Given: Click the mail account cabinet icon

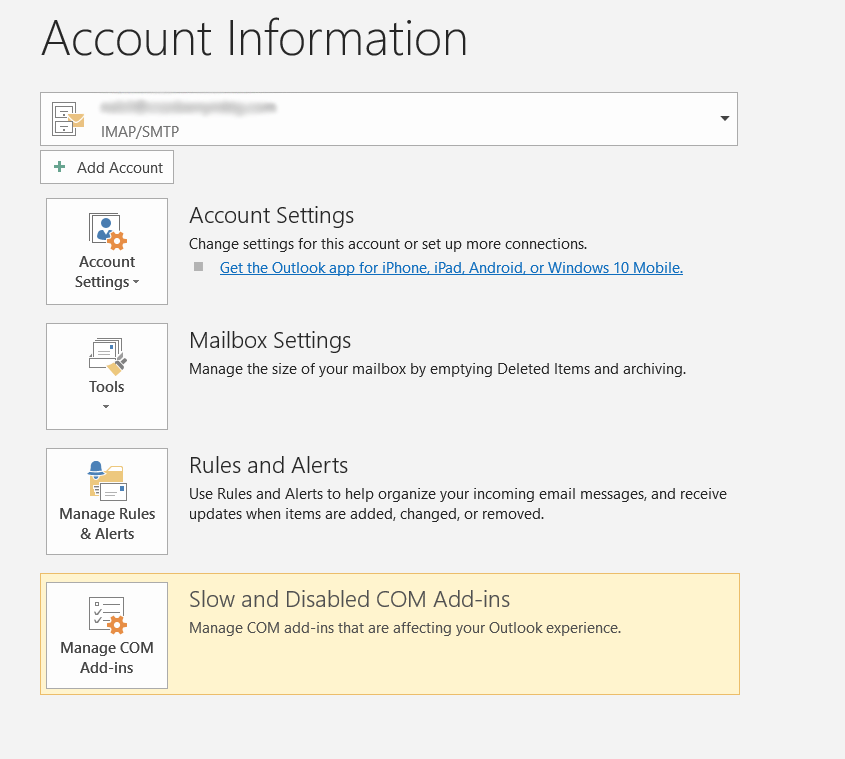Looking at the screenshot, I should click(x=68, y=119).
